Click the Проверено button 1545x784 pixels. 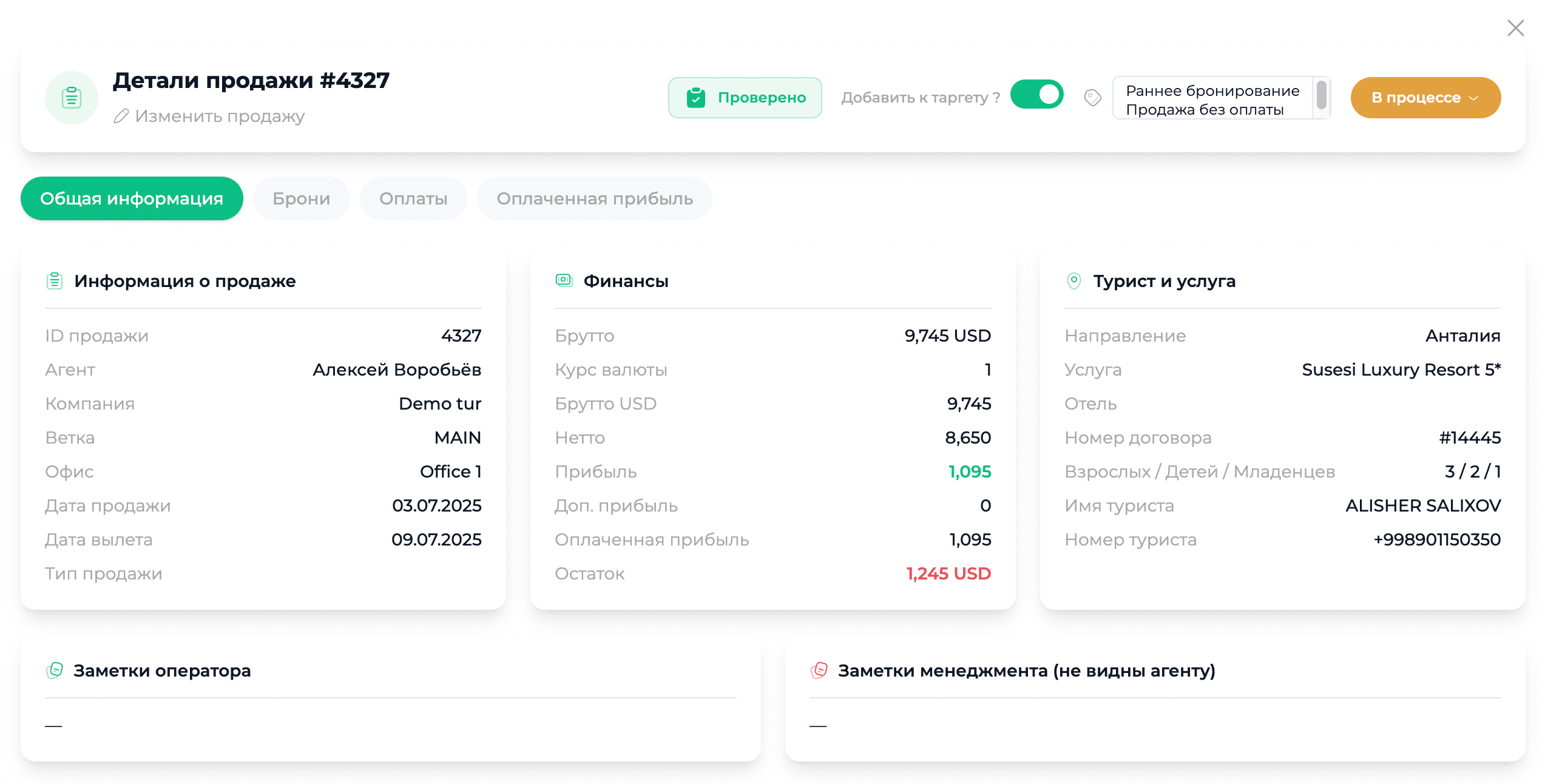(745, 98)
